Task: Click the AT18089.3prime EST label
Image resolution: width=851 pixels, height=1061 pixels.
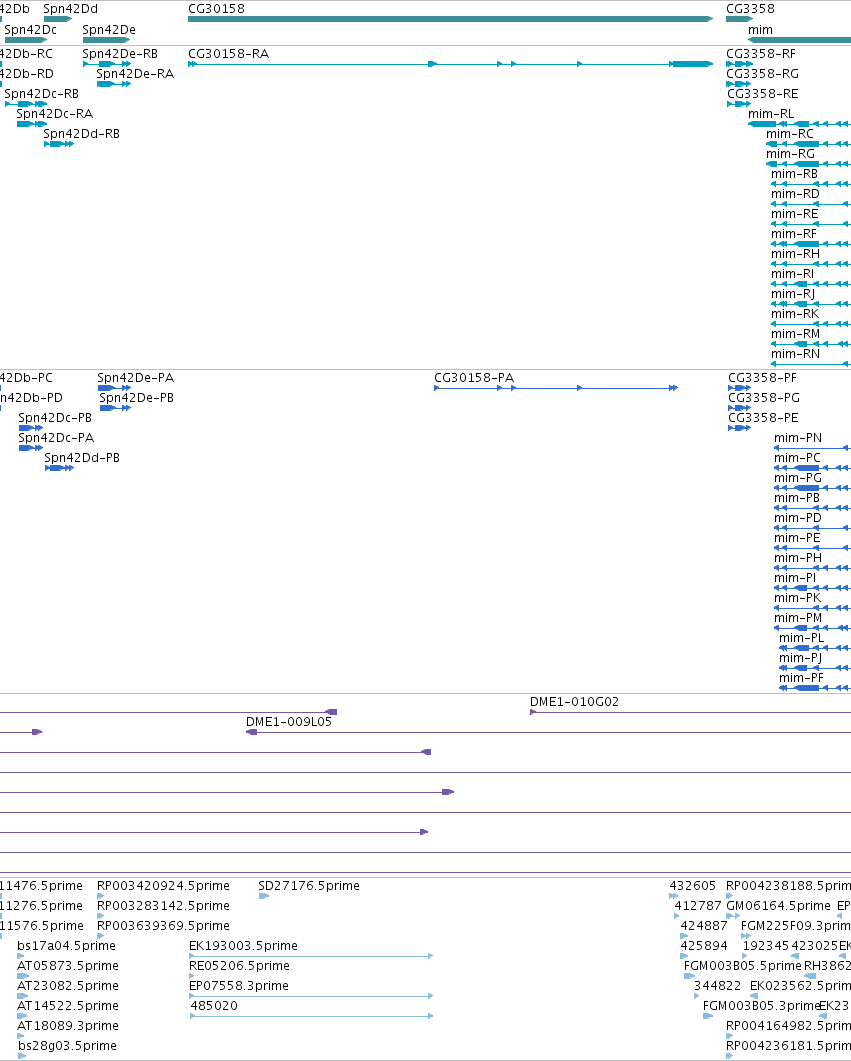Action: coord(68,1025)
